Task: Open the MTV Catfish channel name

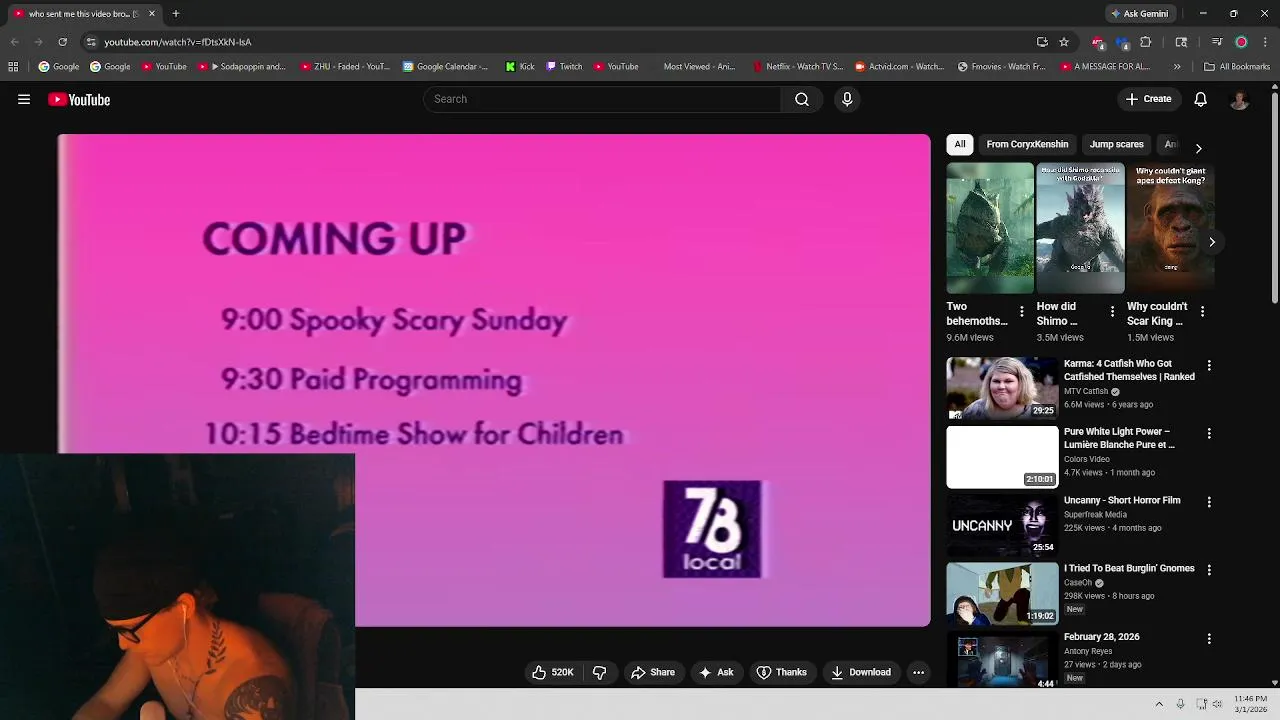Action: pos(1086,391)
